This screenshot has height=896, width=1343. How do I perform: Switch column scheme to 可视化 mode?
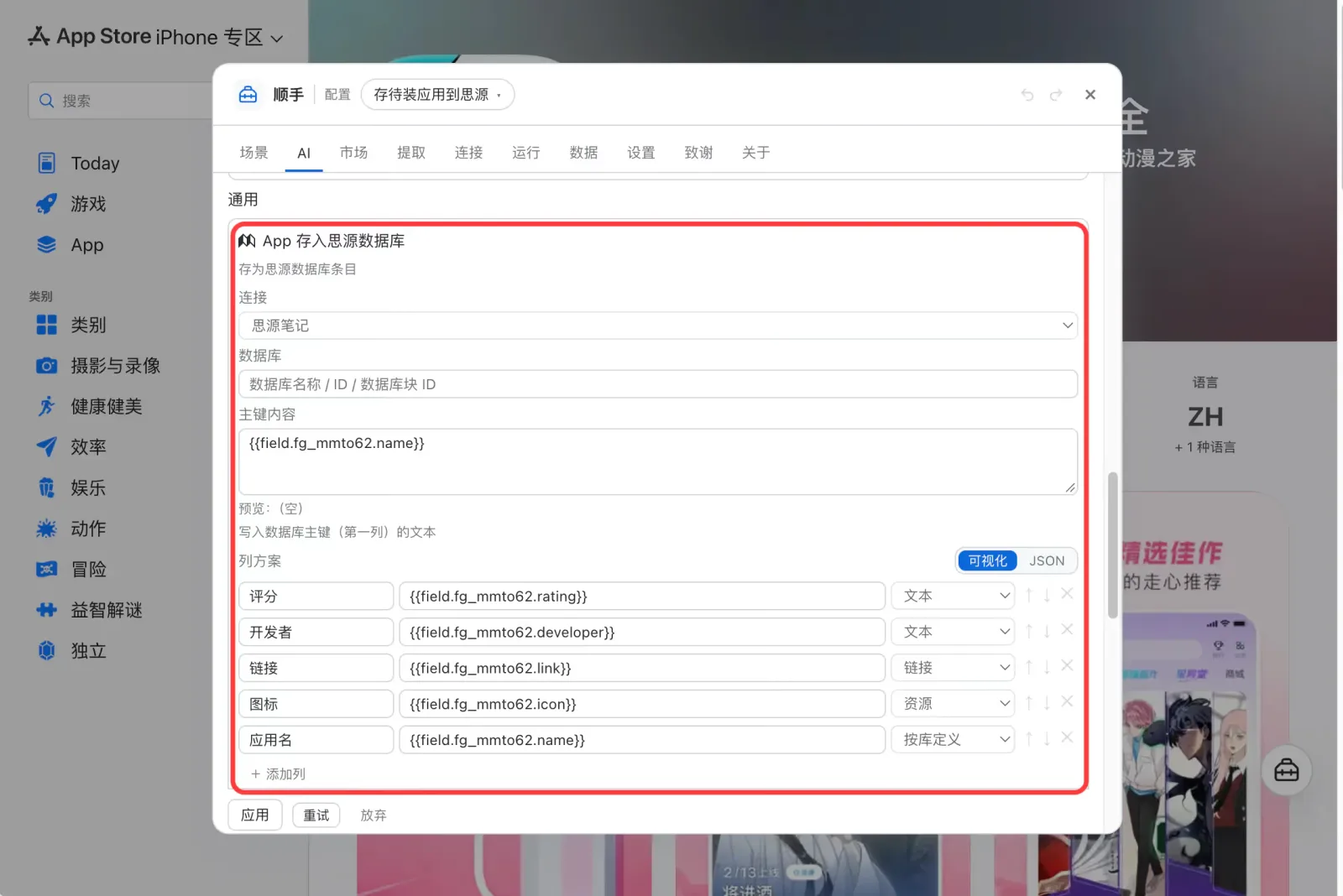coord(988,560)
